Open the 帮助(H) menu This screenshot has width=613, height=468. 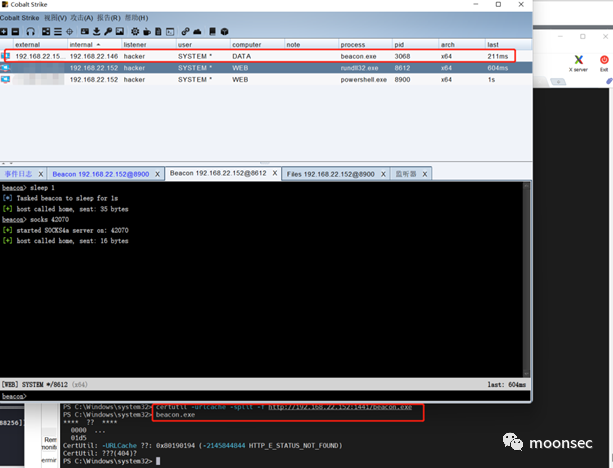click(x=136, y=18)
